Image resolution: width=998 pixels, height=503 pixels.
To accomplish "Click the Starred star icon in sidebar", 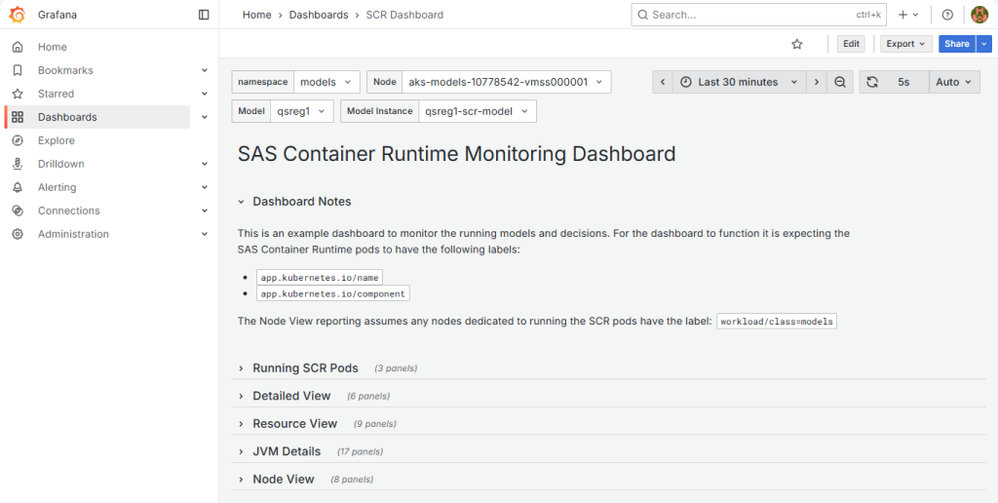I will tap(18, 94).
